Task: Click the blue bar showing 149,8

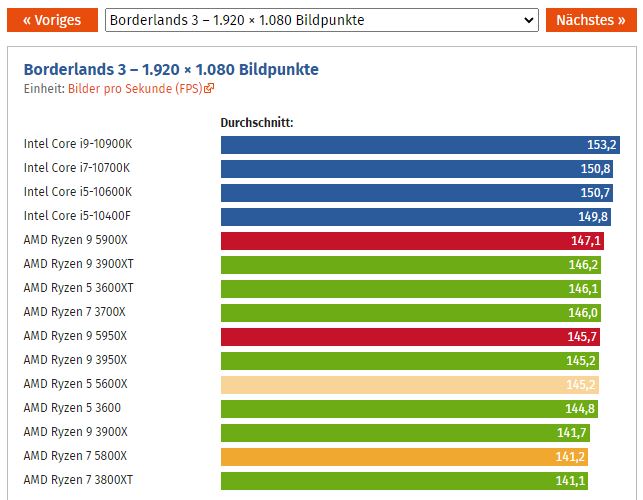Action: tap(416, 217)
